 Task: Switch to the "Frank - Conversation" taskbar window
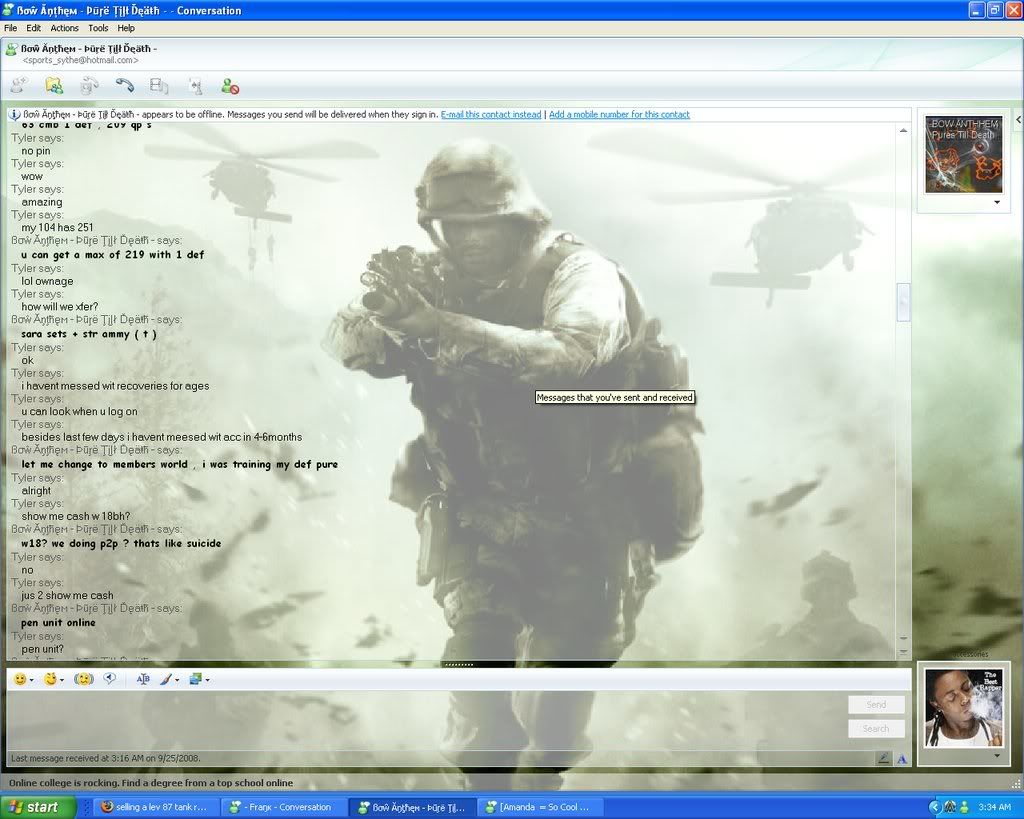coord(281,807)
